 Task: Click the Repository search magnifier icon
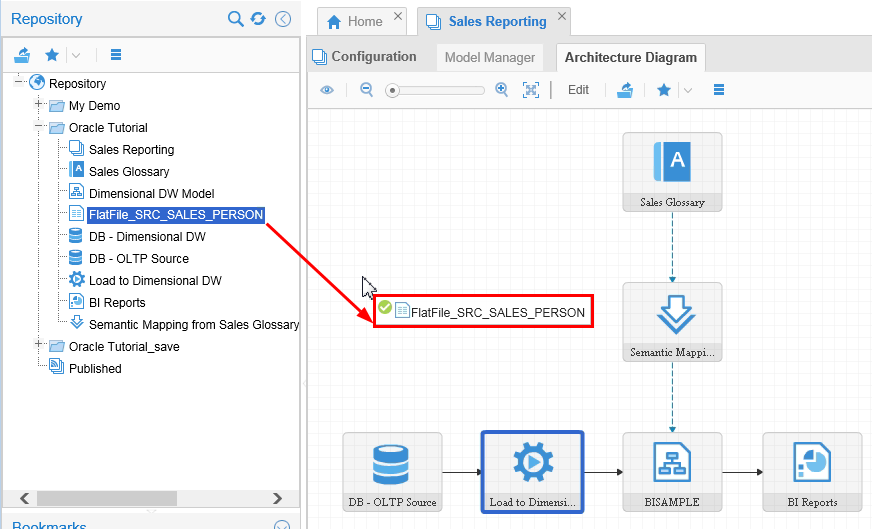[236, 19]
